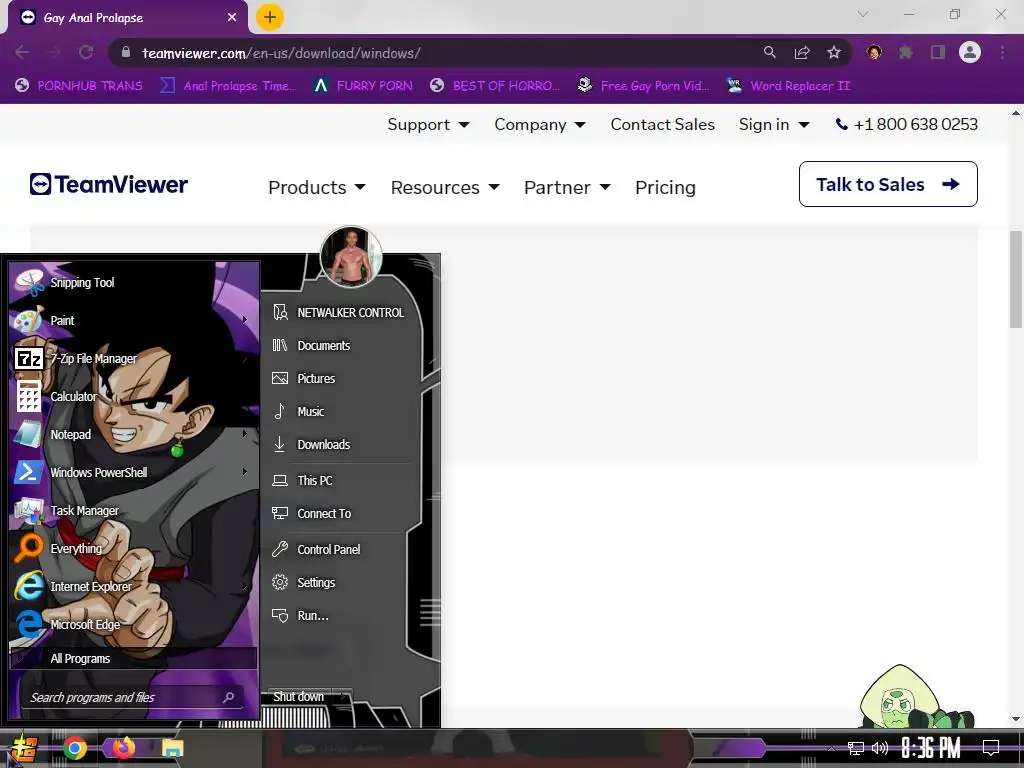This screenshot has height=768, width=1024.
Task: Open the Chrome tab search chevron
Action: [x=863, y=14]
